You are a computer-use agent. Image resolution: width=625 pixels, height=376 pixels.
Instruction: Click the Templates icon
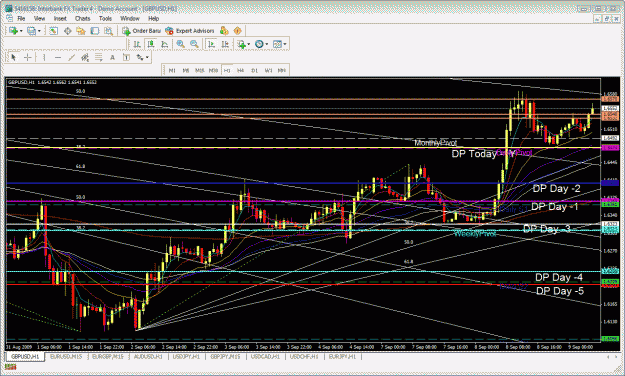(x=277, y=44)
